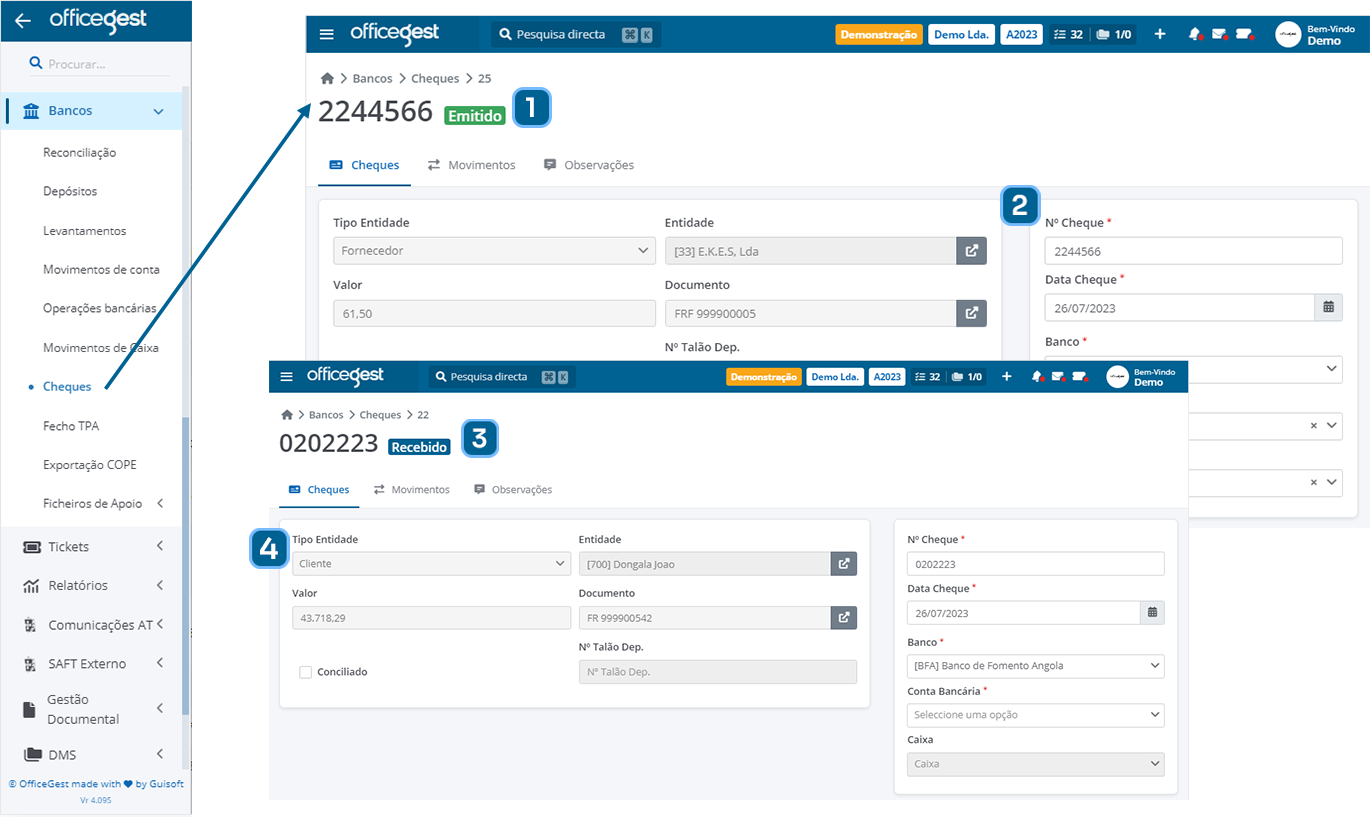
Task: Open the Documento external link icon
Action: tap(843, 617)
